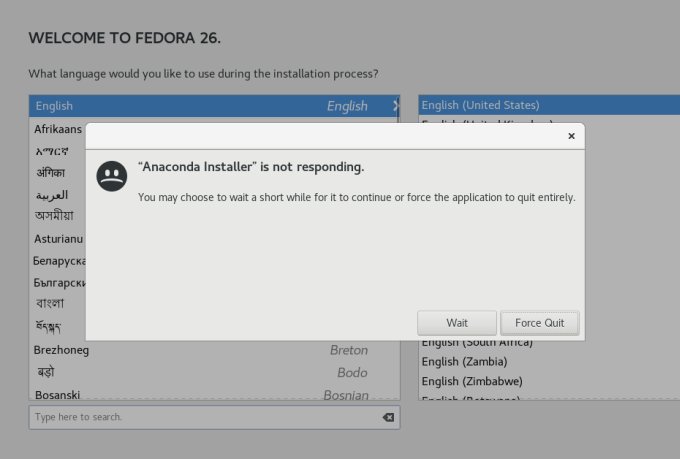Clear the language search field
The image size is (680, 459).
pyautogui.click(x=388, y=417)
